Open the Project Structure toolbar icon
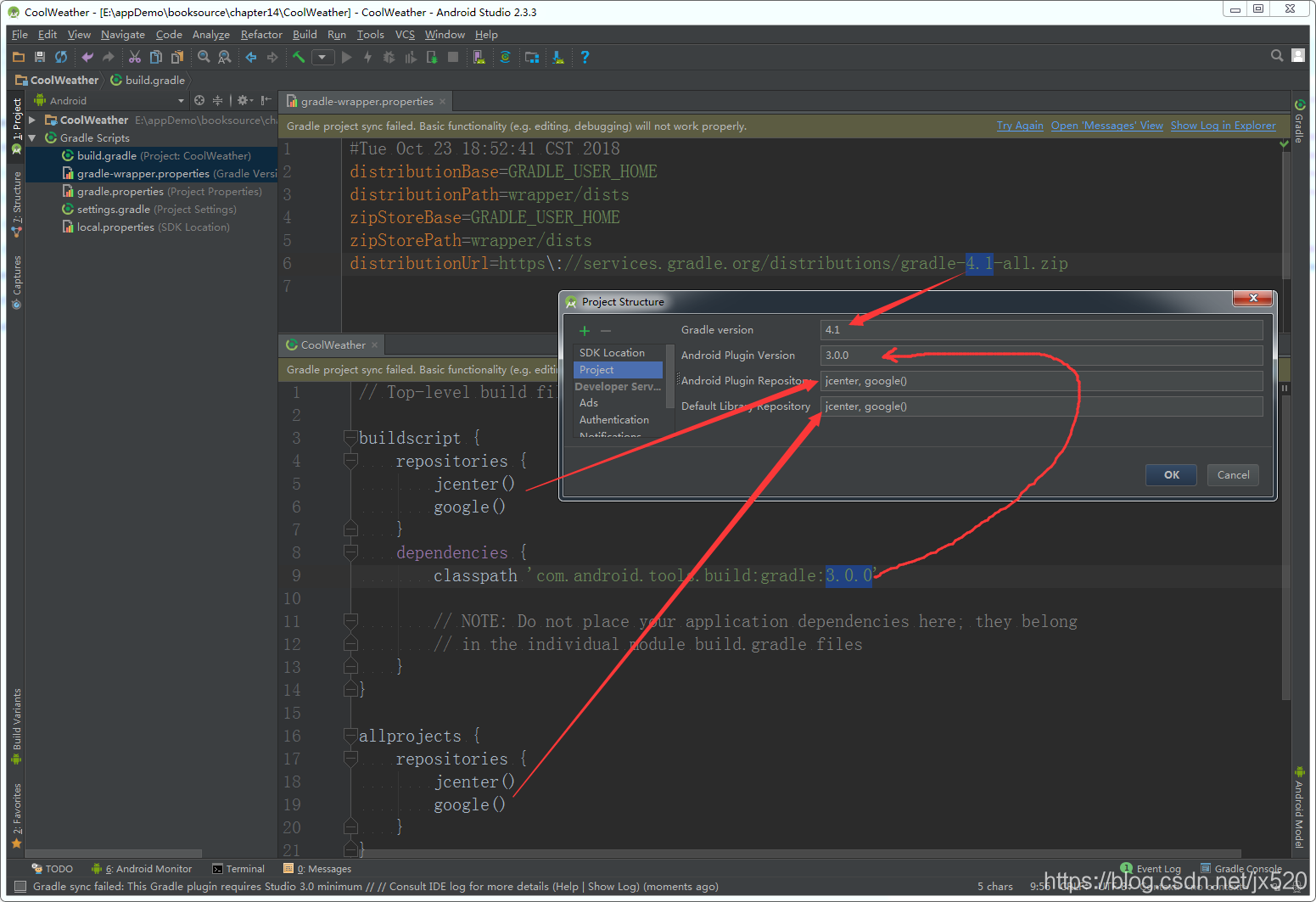The image size is (1316, 902). [532, 57]
